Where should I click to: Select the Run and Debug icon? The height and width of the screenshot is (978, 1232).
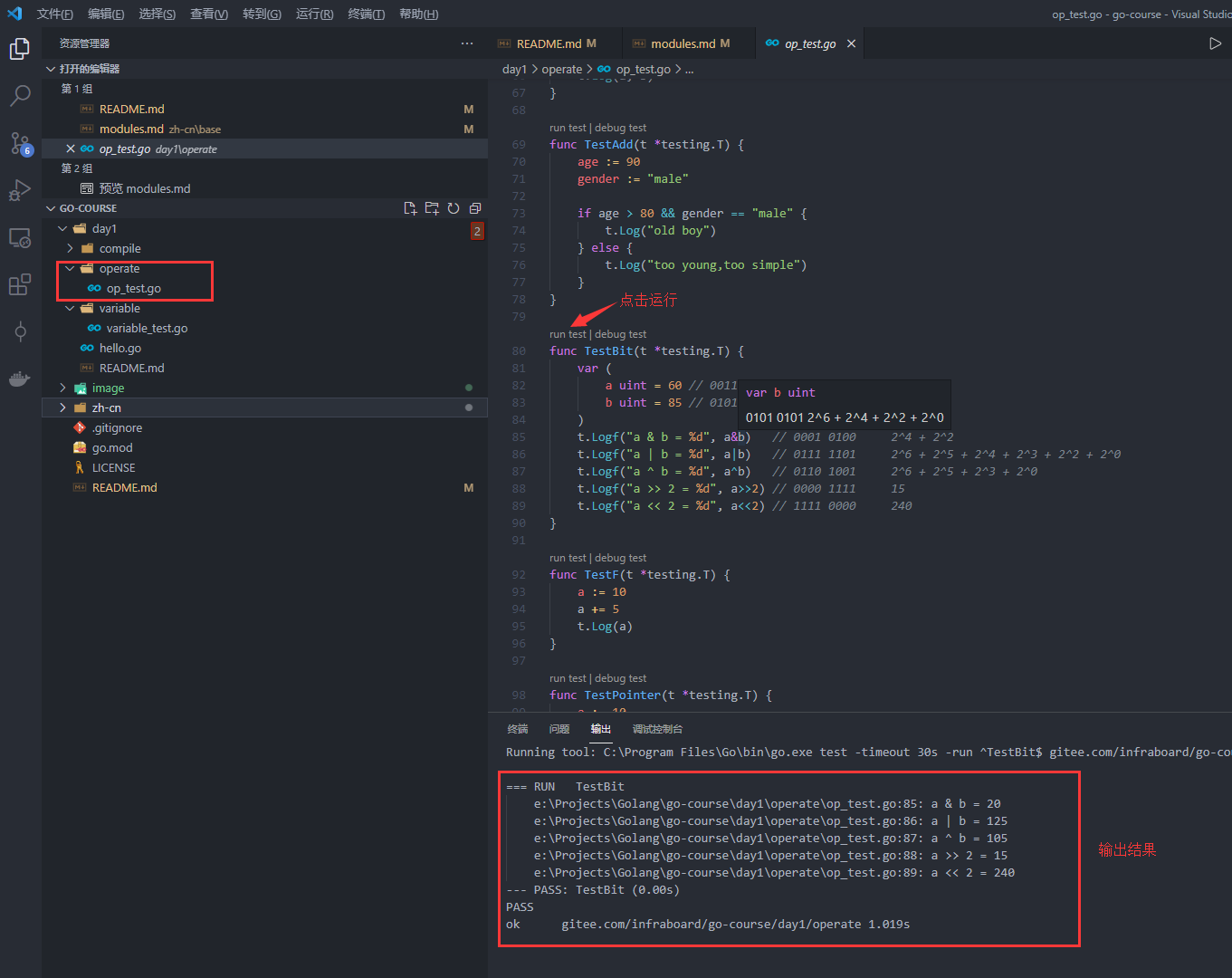20,190
